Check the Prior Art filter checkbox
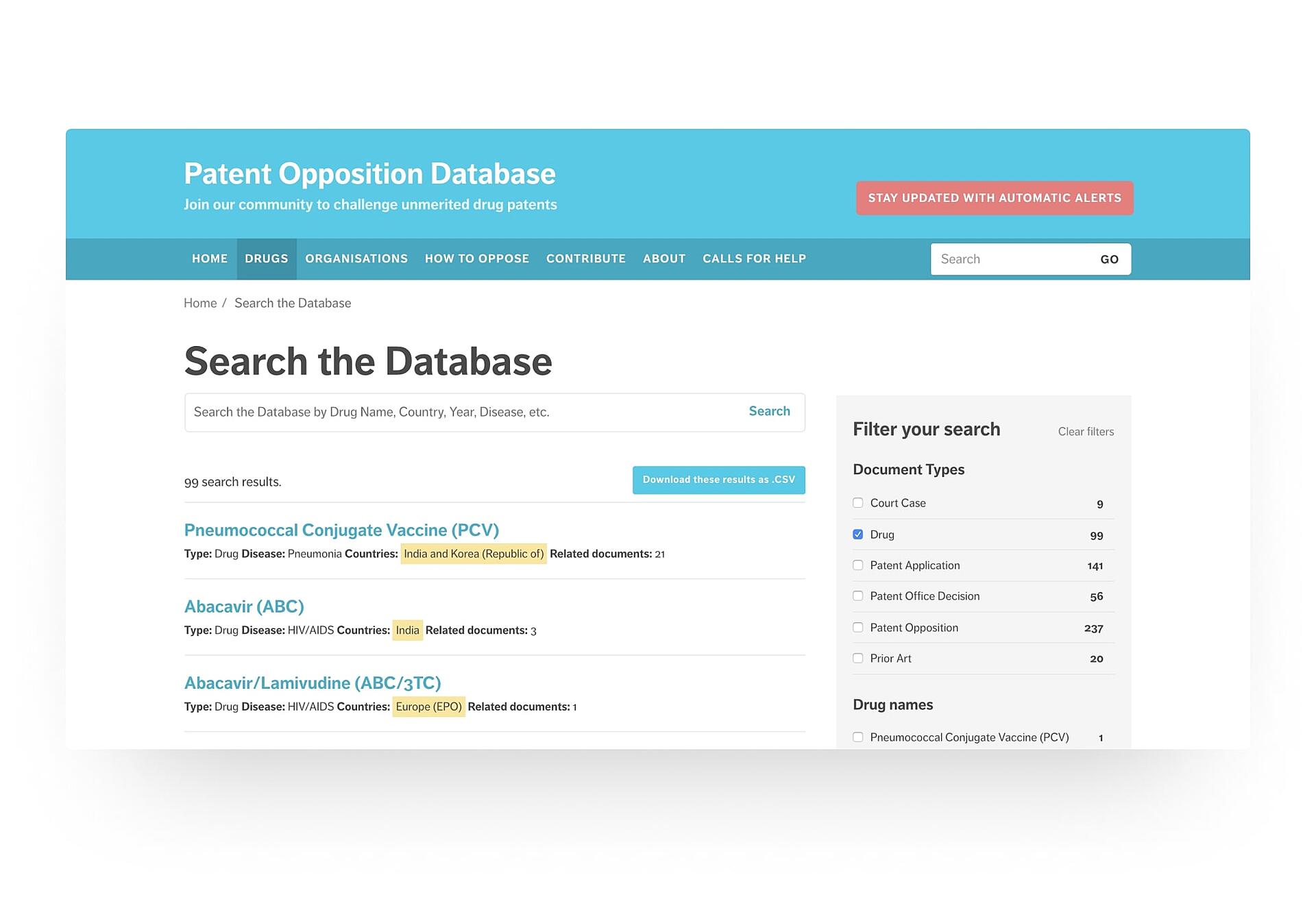This screenshot has height=921, width=1316. [x=857, y=659]
